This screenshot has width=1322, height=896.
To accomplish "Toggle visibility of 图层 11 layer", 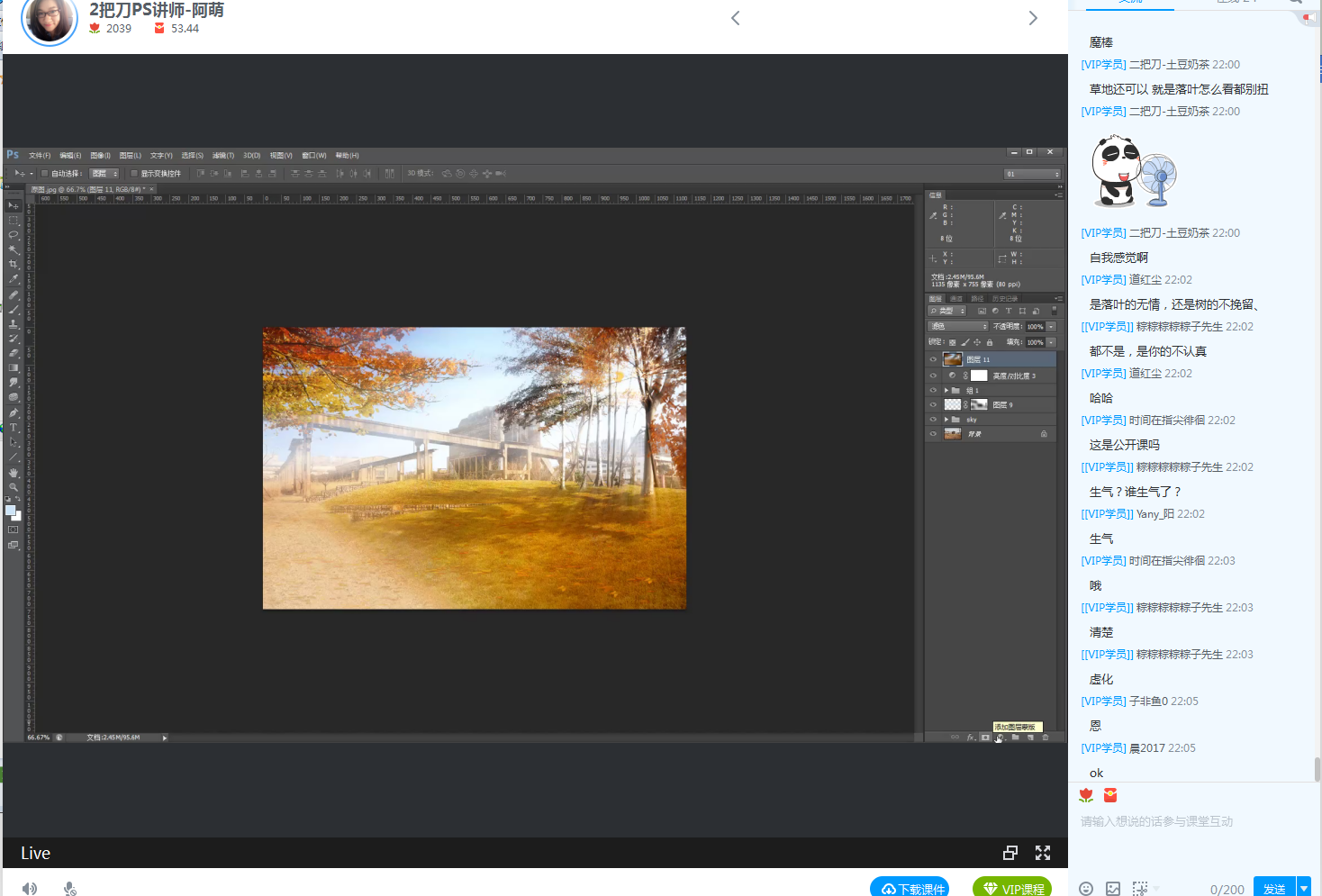I will [933, 359].
